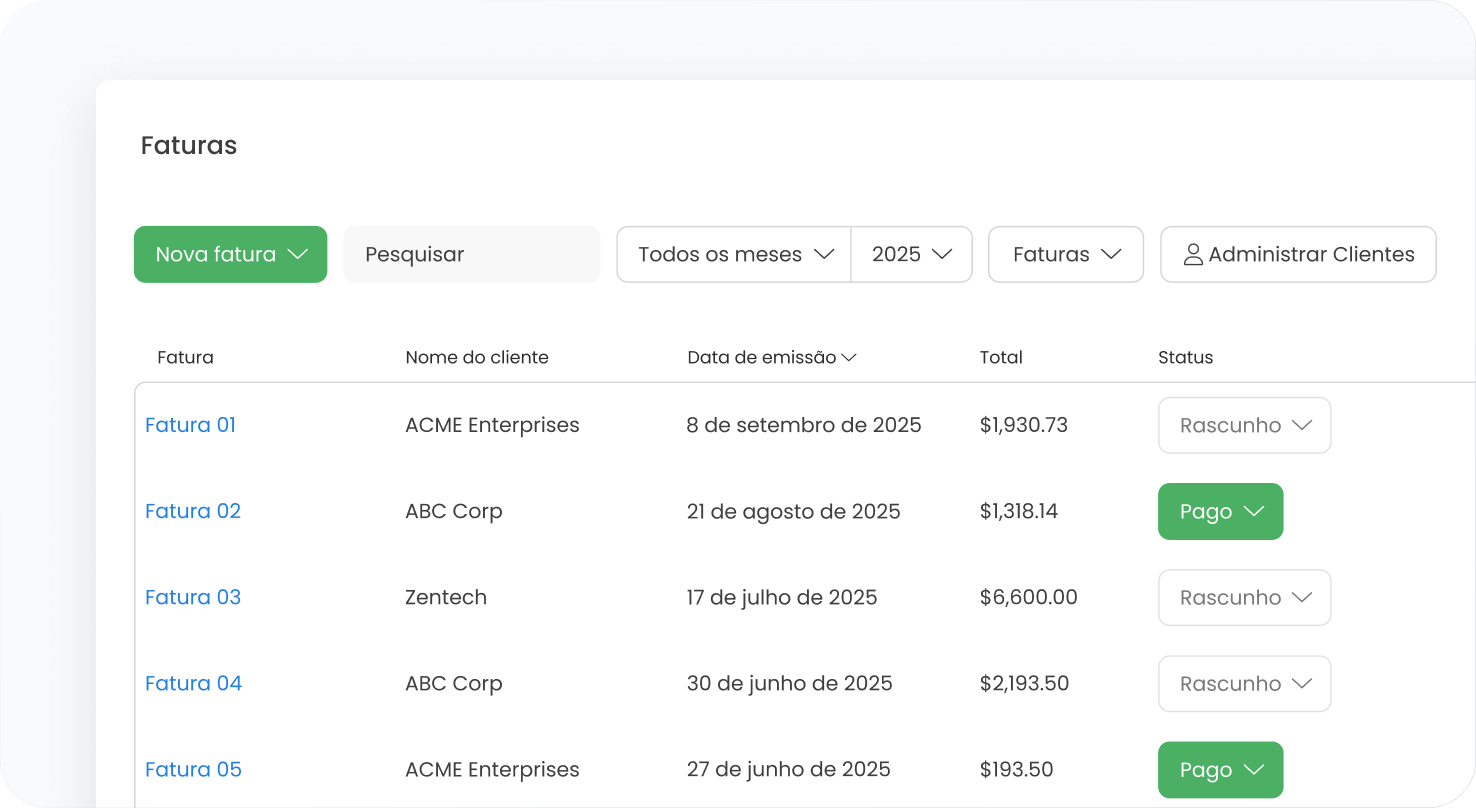
Task: Sort invoices by Data de emissão column
Action: point(764,357)
